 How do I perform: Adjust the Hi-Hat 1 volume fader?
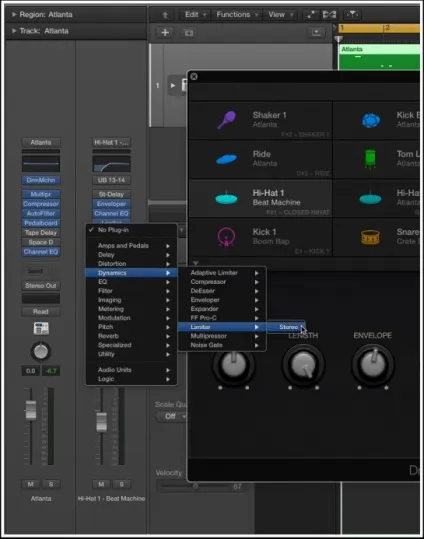click(101, 422)
